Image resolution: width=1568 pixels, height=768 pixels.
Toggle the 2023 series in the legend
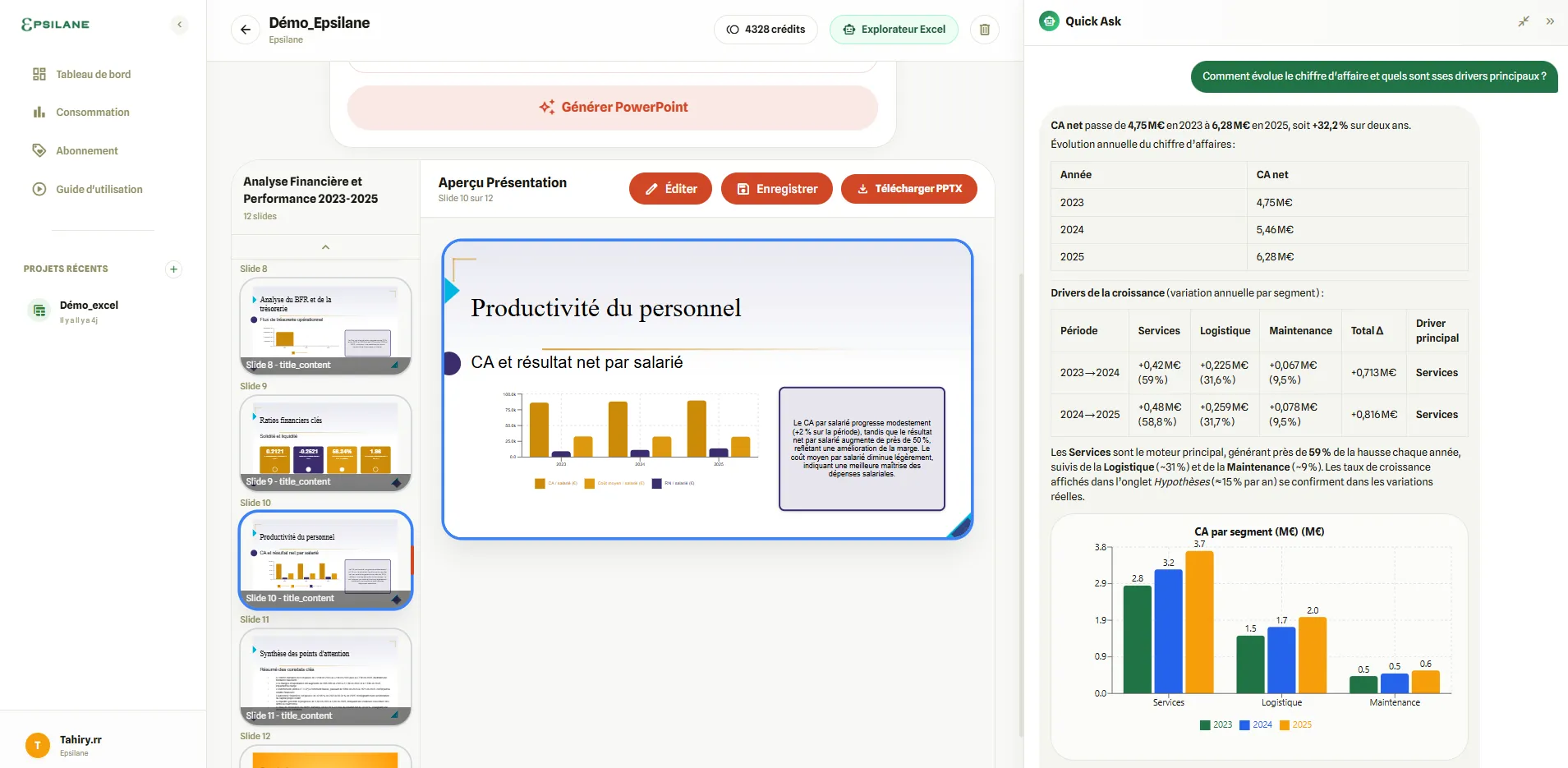click(1217, 724)
